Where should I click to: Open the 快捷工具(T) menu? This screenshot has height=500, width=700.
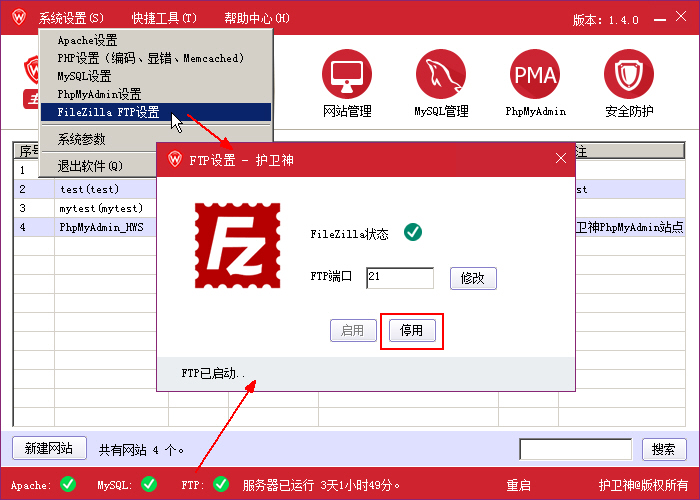164,18
